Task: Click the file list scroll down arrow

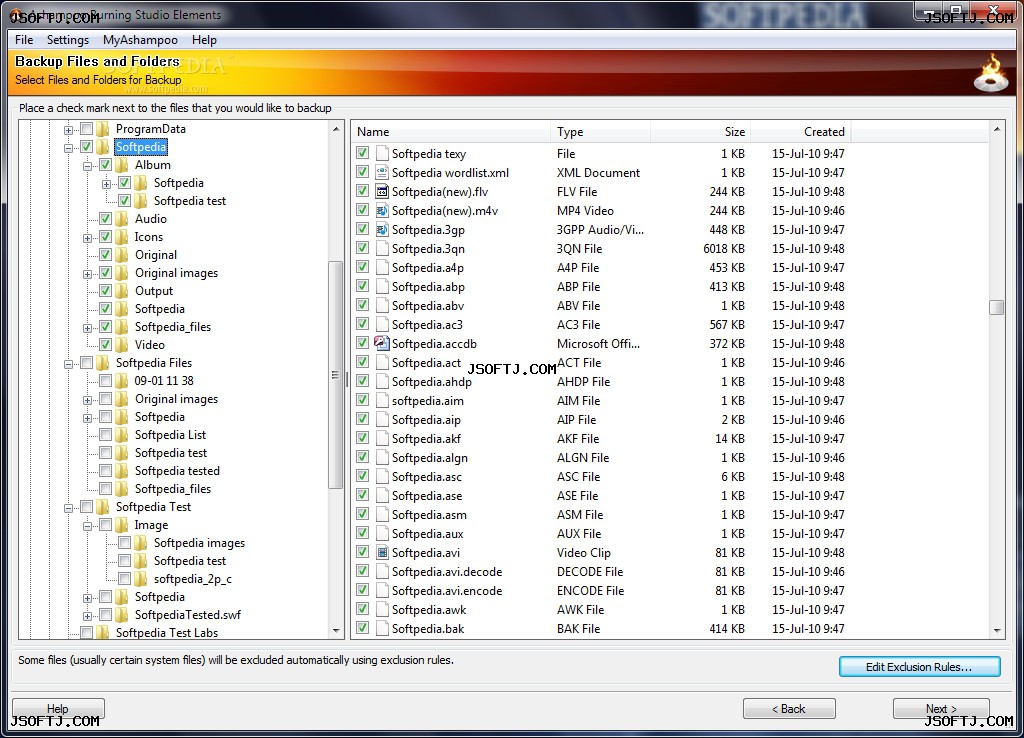Action: pyautogui.click(x=997, y=631)
